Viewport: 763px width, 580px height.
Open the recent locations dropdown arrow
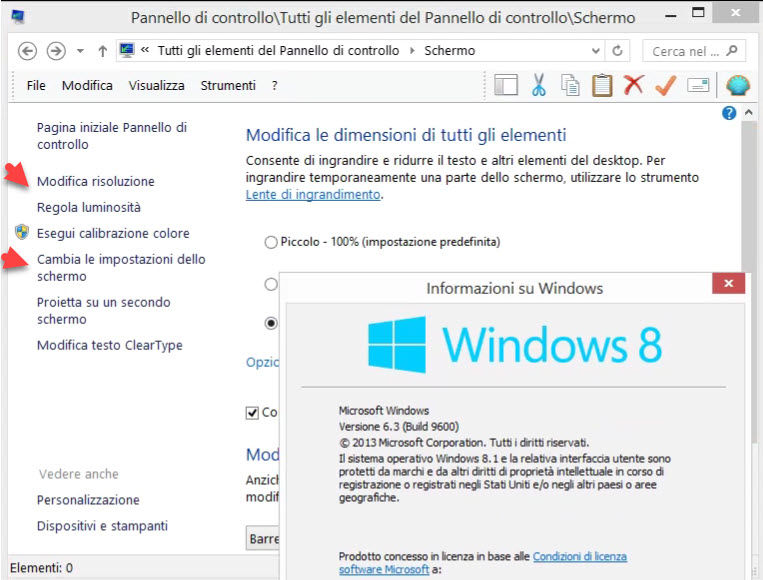80,51
